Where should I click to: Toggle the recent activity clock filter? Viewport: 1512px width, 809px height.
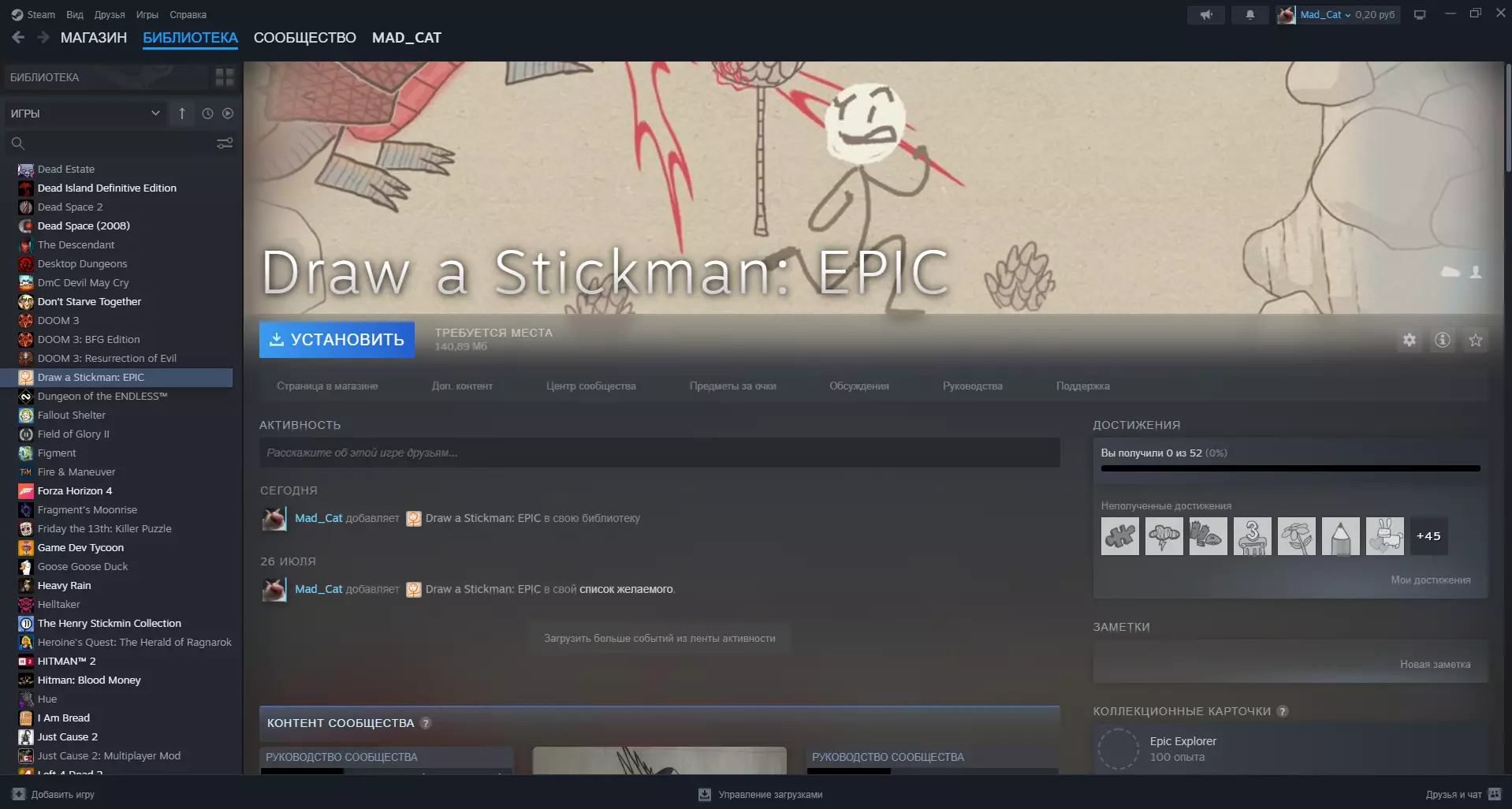pyautogui.click(x=207, y=114)
